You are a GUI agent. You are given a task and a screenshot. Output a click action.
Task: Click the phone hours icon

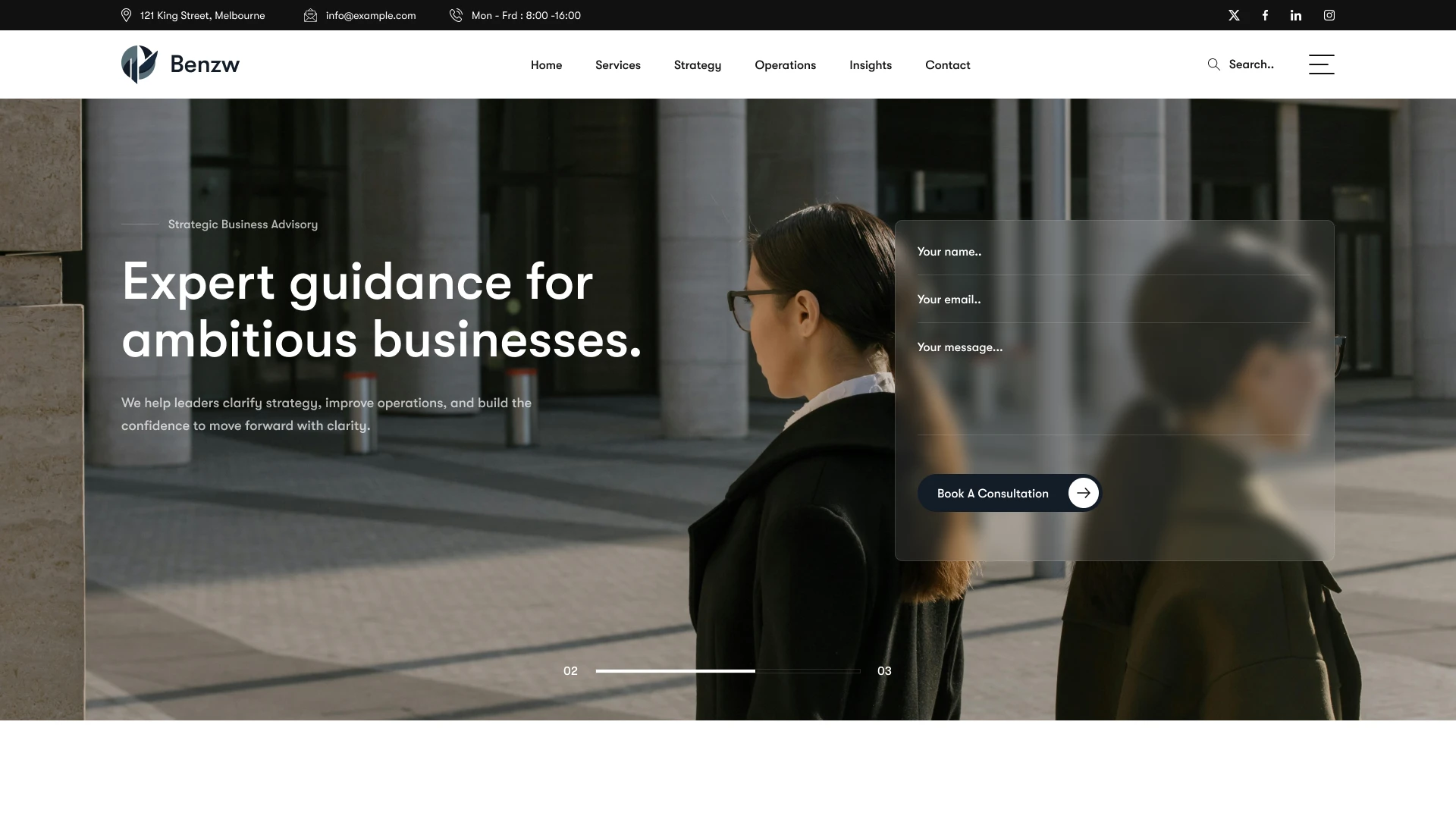click(456, 15)
